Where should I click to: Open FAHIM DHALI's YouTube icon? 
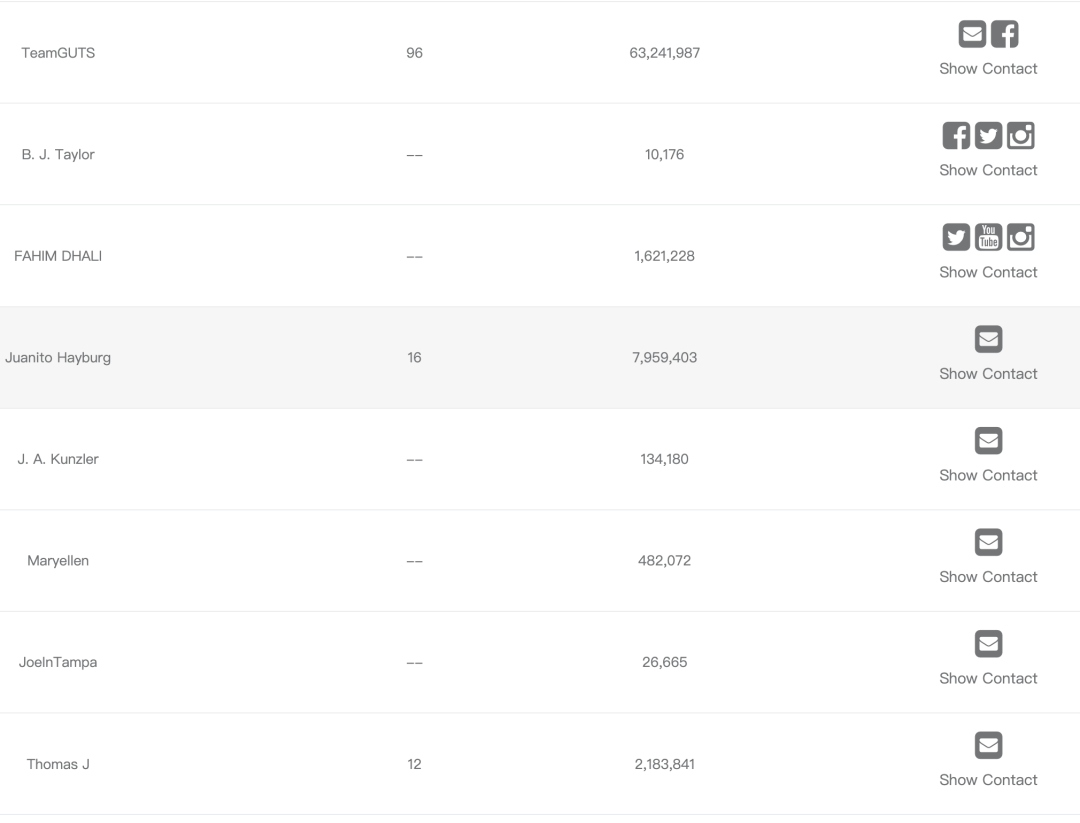tap(988, 237)
